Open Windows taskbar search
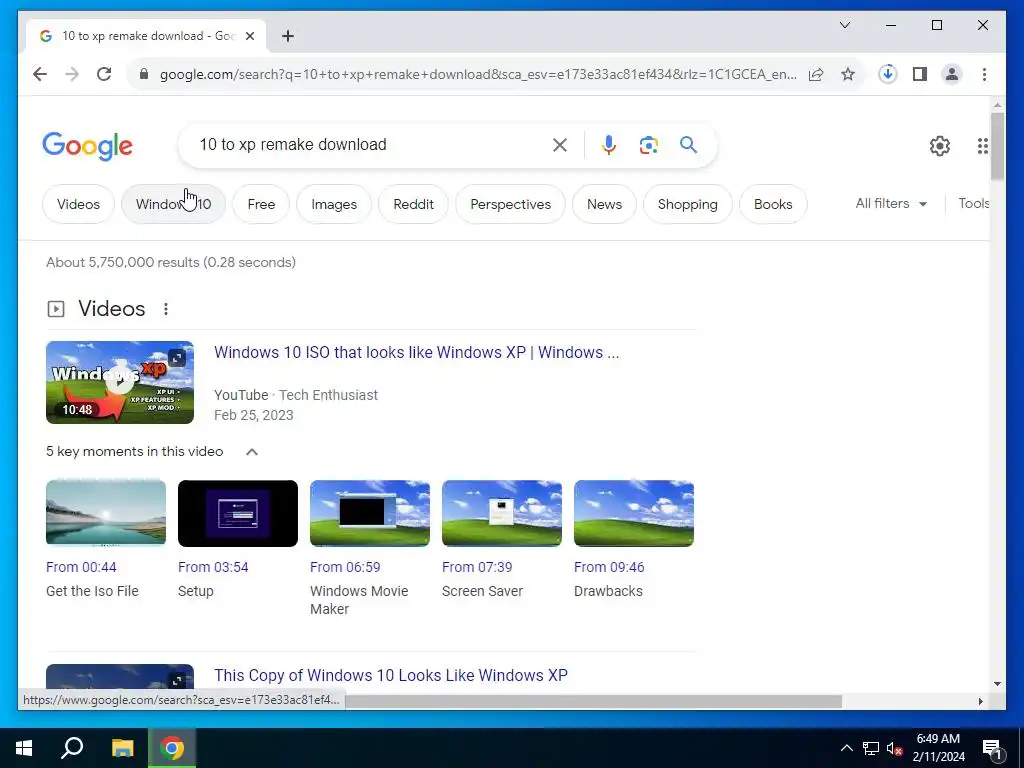 click(72, 748)
